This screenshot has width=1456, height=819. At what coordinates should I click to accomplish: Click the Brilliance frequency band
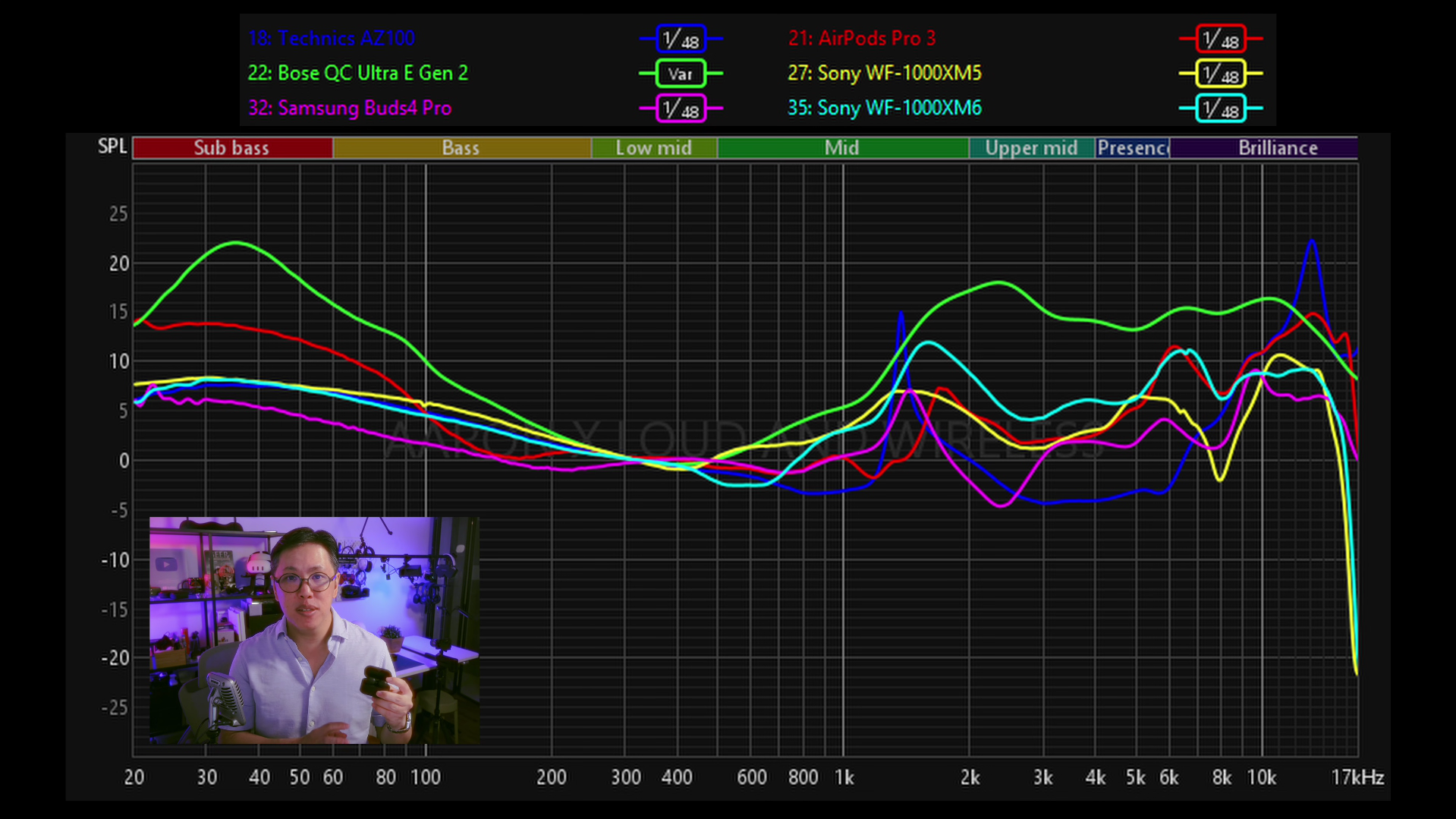pos(1263,148)
